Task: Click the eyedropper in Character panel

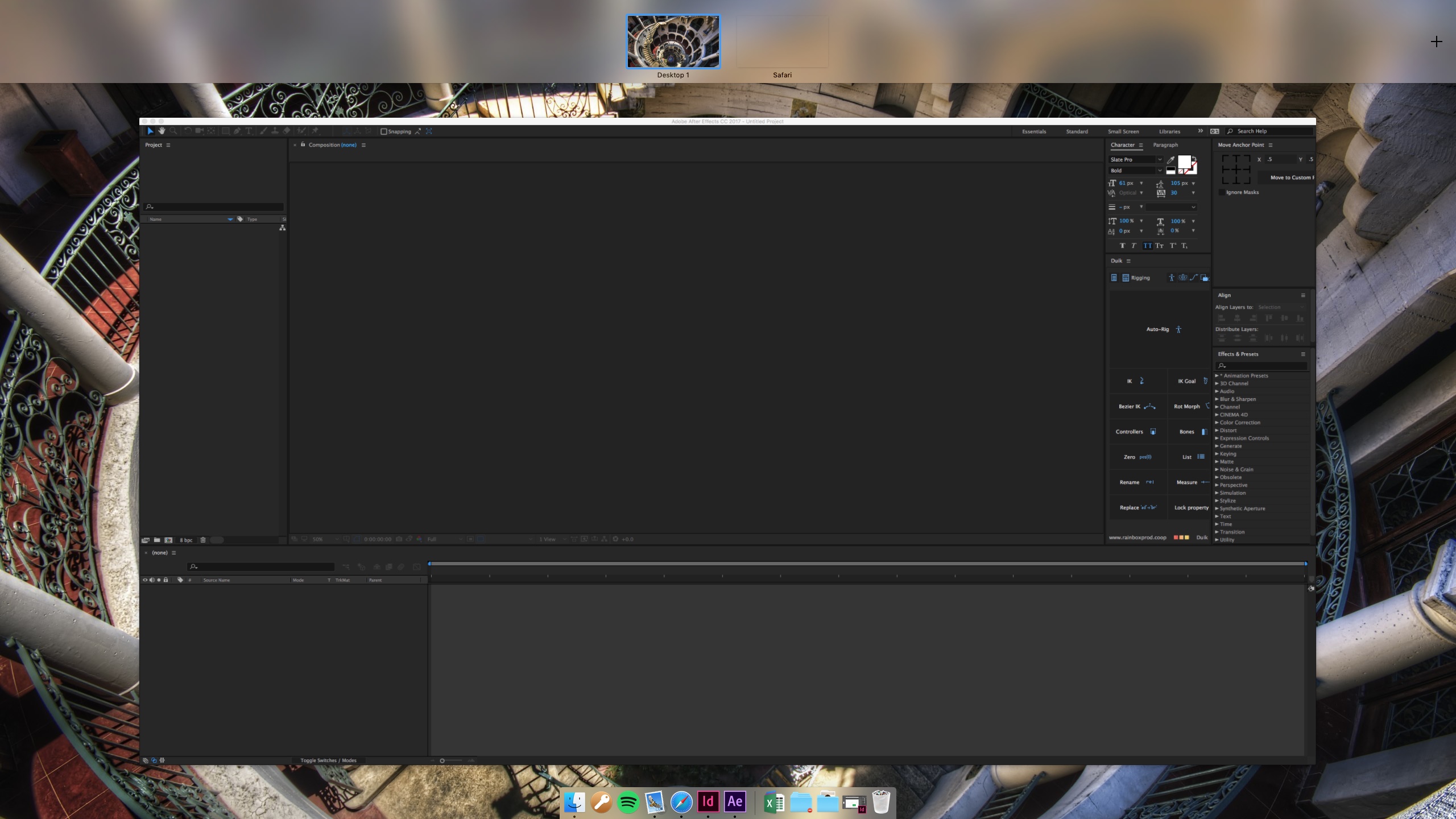Action: 1170,160
